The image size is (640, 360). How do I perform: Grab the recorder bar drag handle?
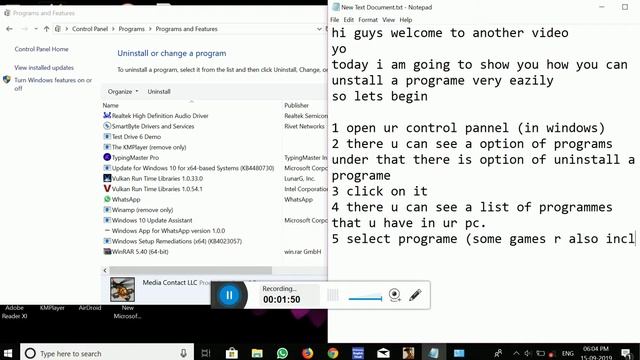pos(333,295)
